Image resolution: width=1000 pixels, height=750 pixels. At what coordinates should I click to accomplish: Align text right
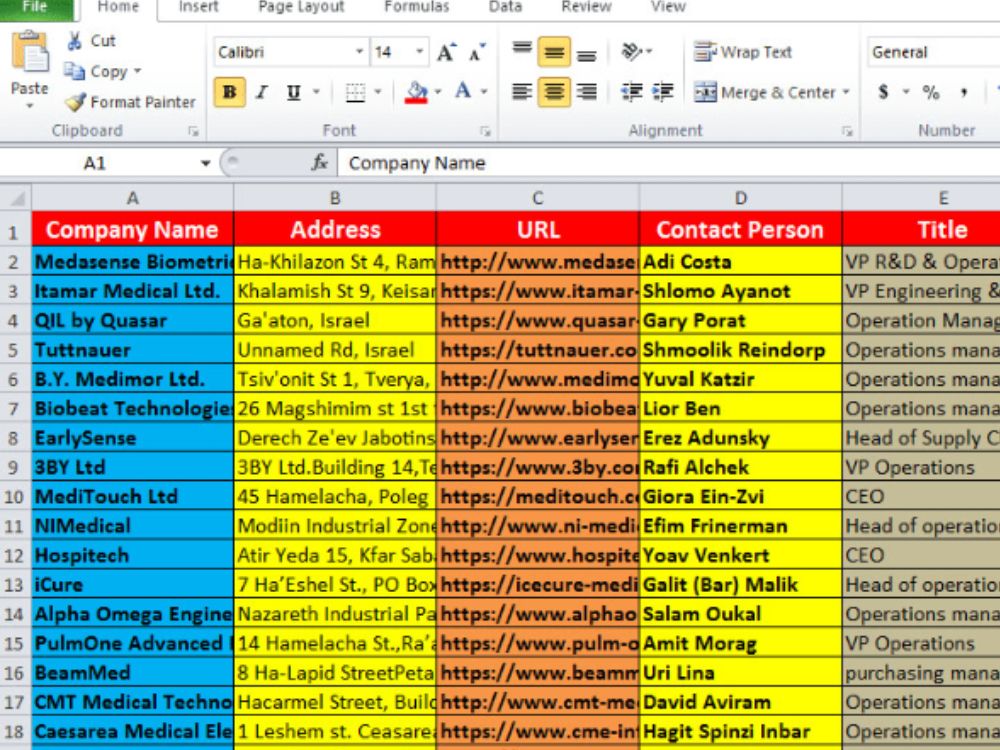[586, 92]
